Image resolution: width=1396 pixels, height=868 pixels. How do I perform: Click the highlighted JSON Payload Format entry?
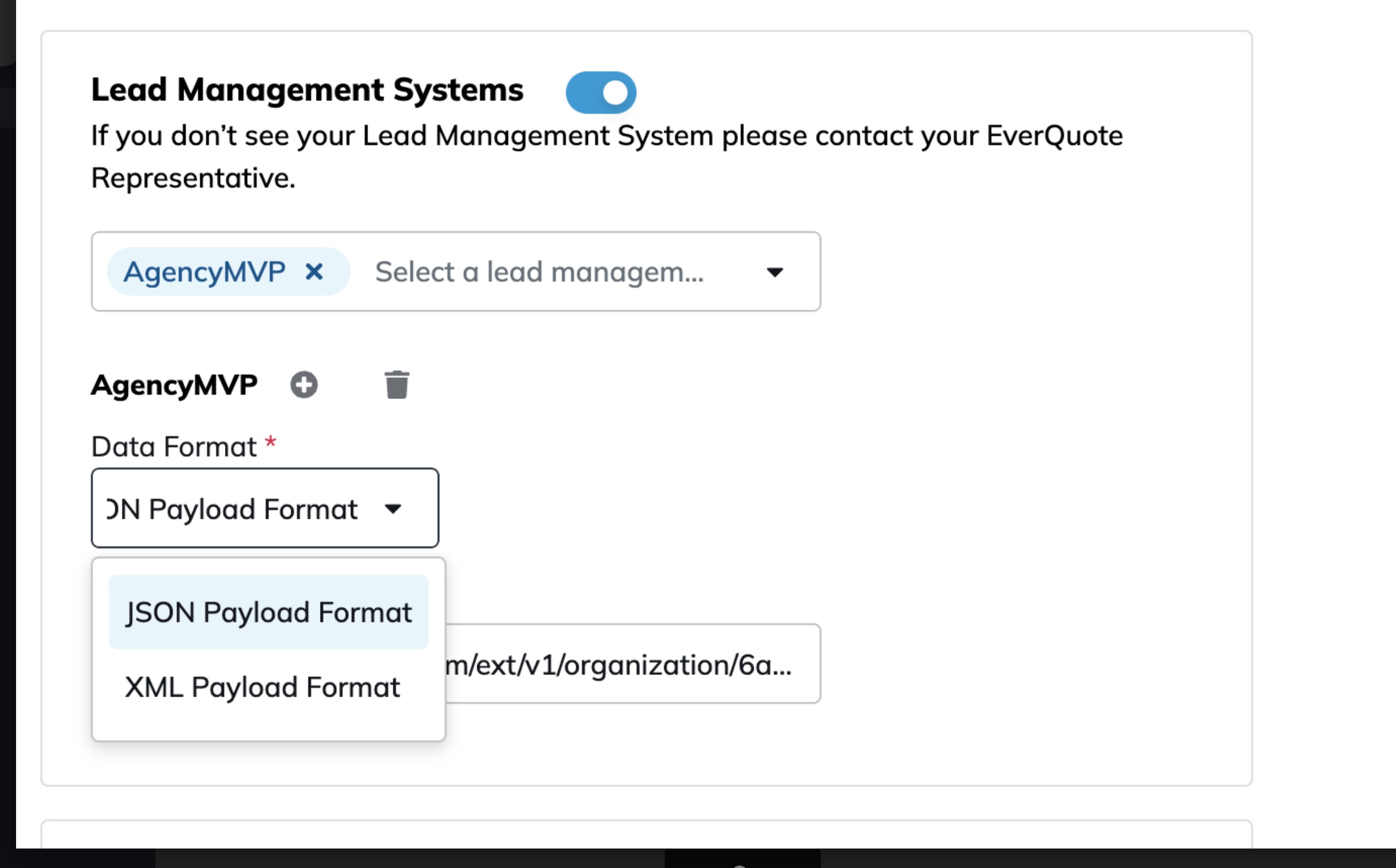click(x=268, y=611)
